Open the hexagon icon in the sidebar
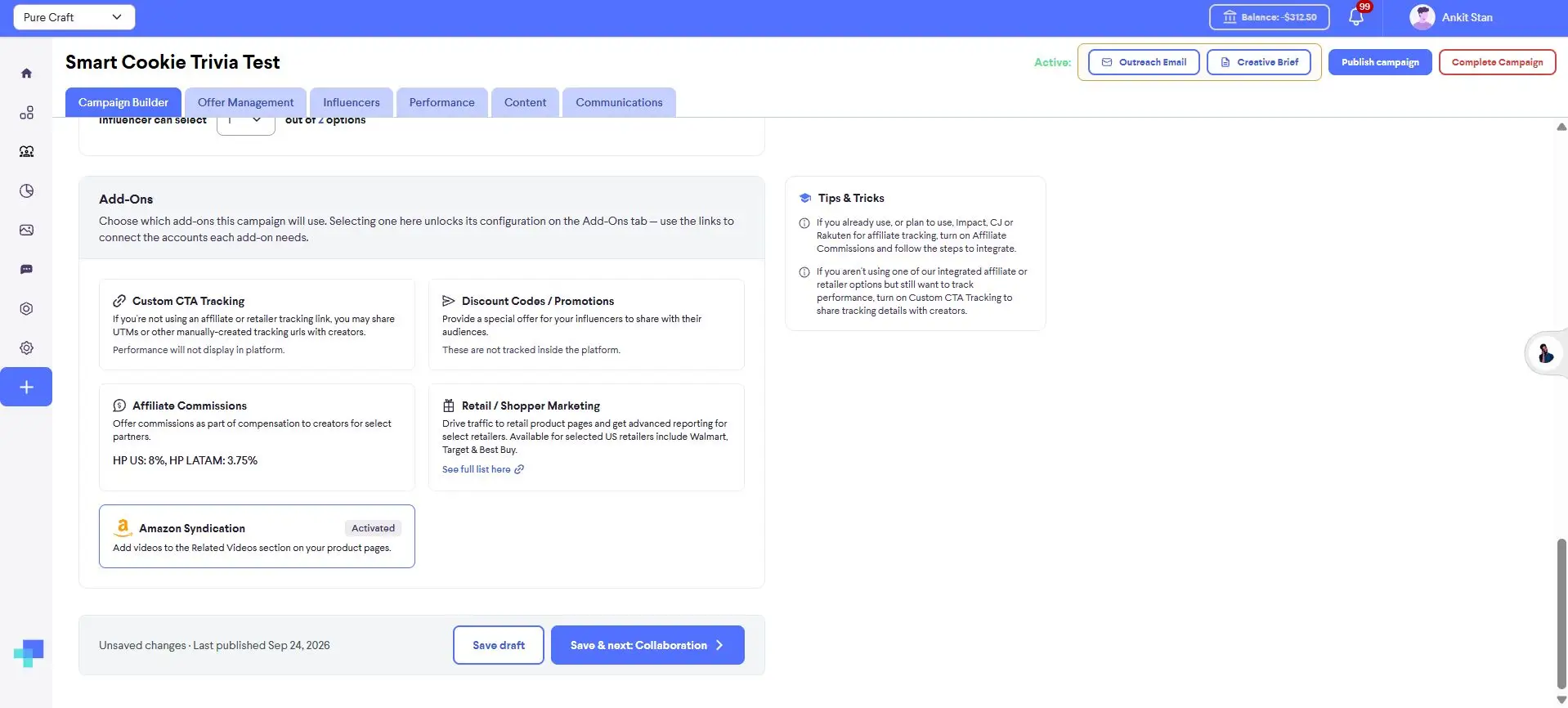Screen dimensions: 1568x708 pos(26,309)
